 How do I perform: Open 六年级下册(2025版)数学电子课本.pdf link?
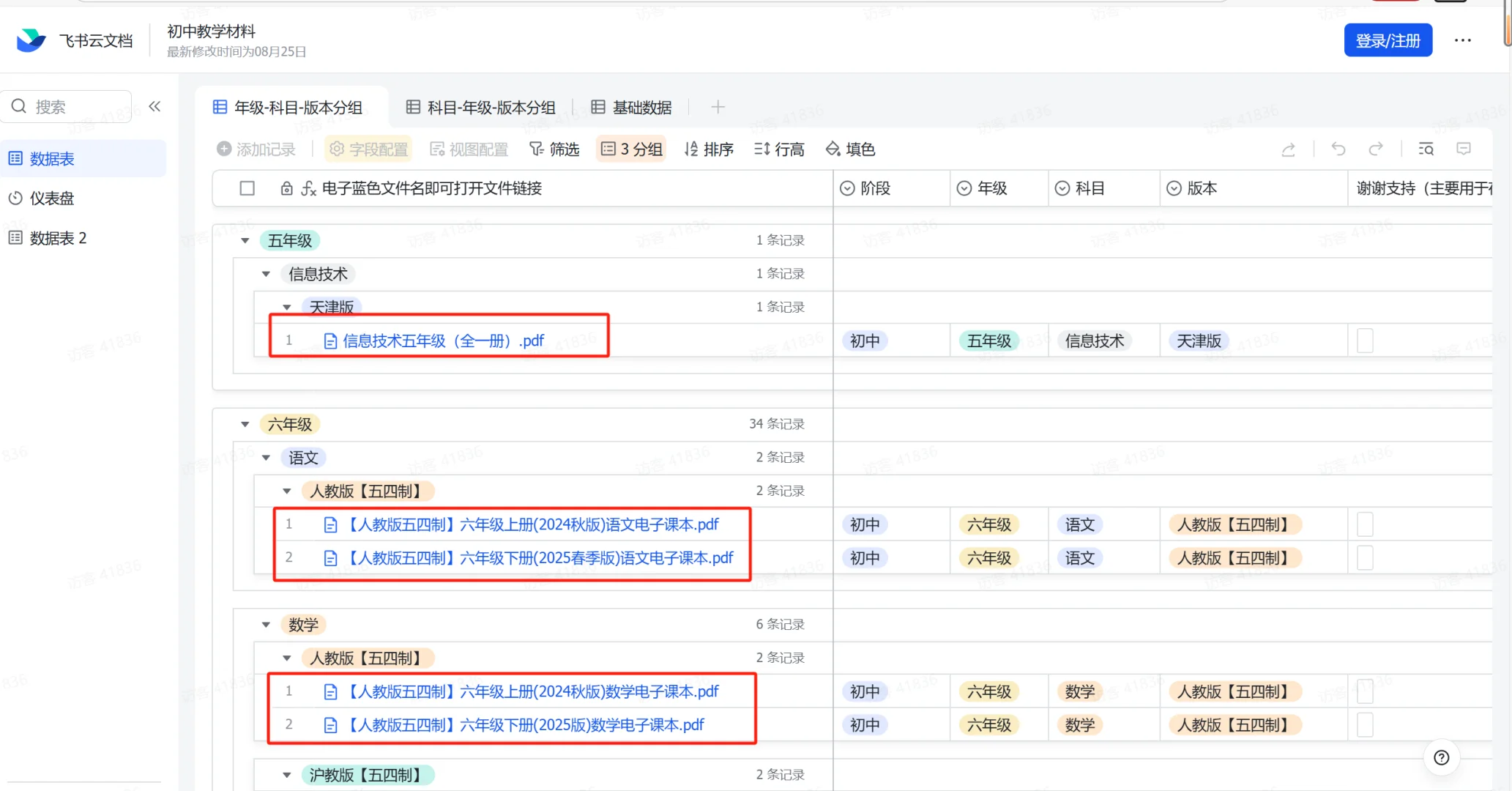[524, 725]
